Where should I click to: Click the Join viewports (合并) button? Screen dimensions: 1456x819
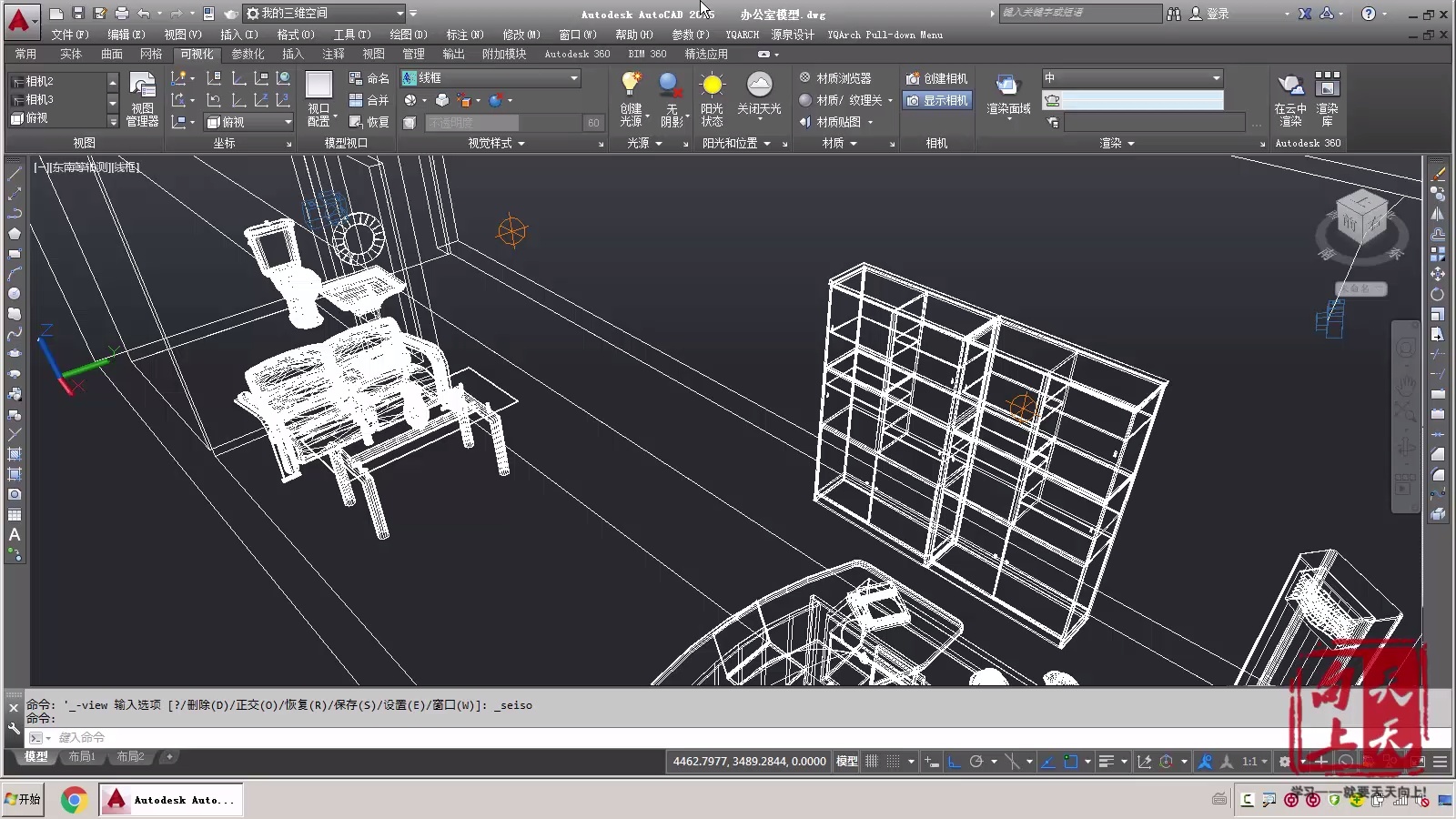click(x=369, y=100)
